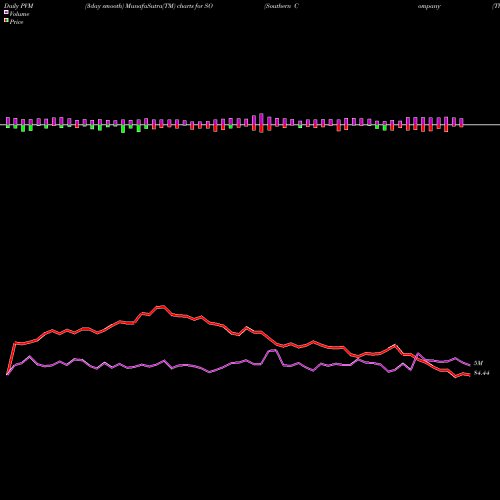Click the 84.44 price end label
The image size is (500, 500).
(482, 373)
